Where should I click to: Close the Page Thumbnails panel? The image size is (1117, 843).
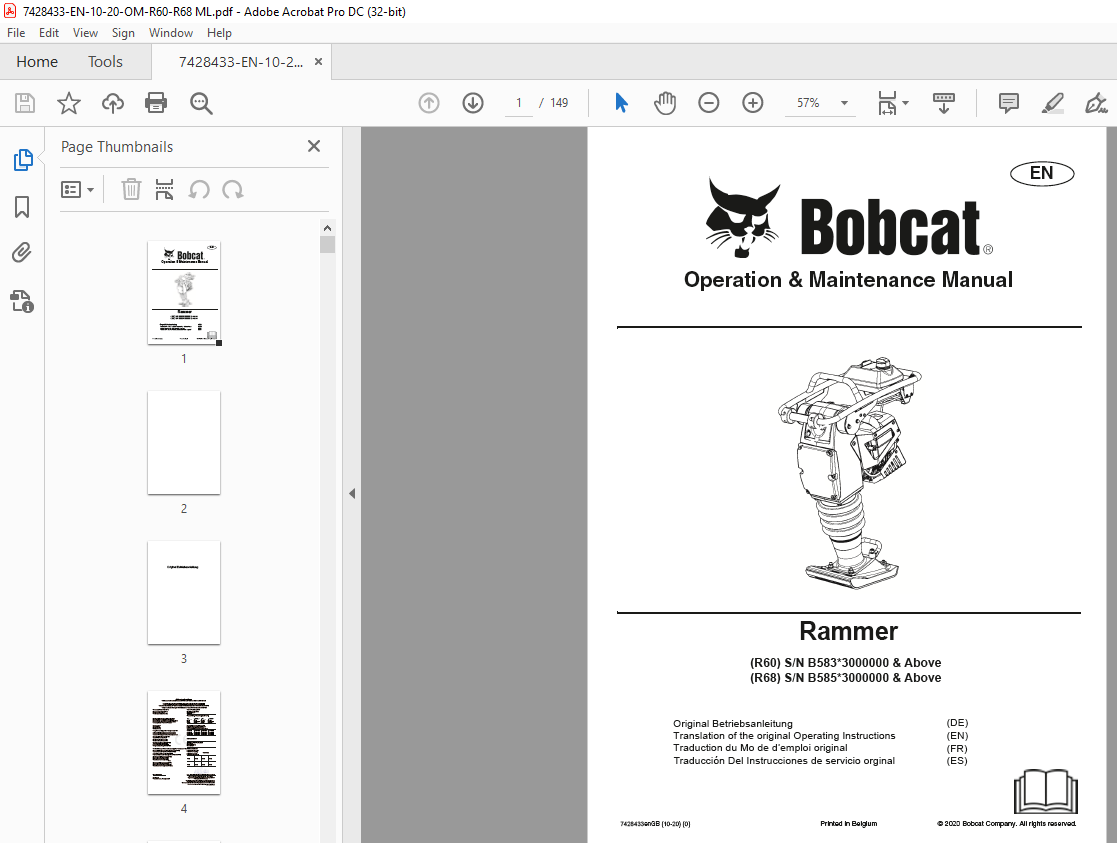point(313,146)
